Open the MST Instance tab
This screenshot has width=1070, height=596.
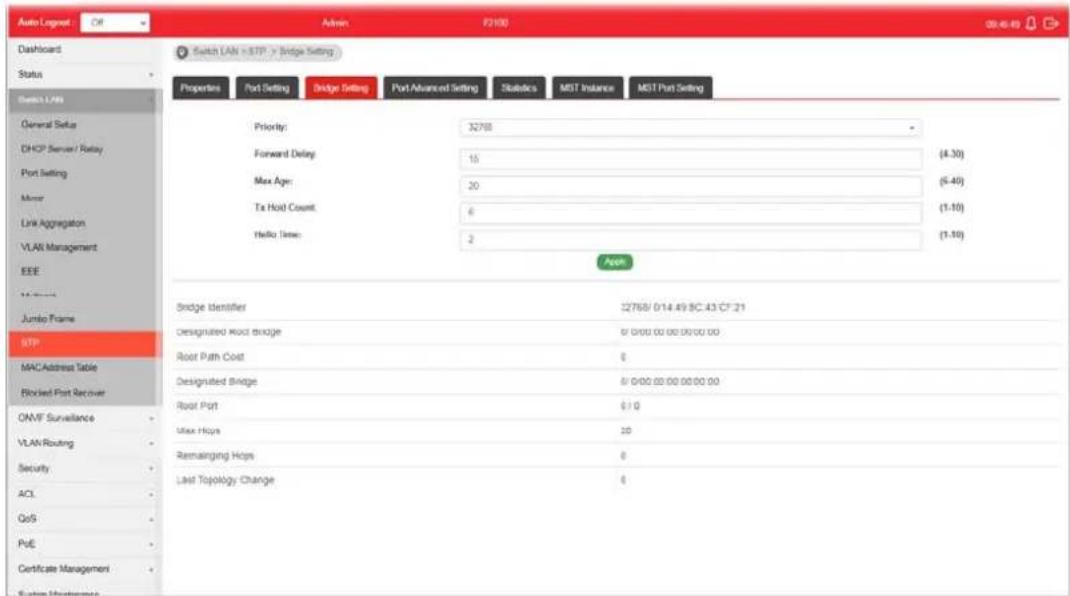tap(587, 87)
